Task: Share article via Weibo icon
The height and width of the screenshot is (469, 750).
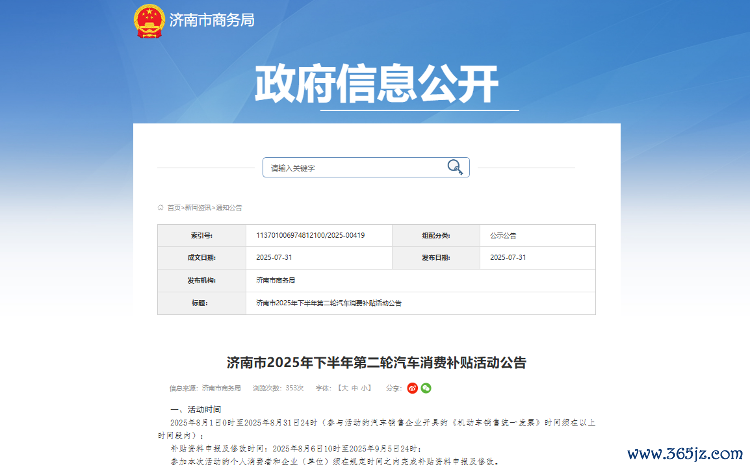Action: (412, 387)
